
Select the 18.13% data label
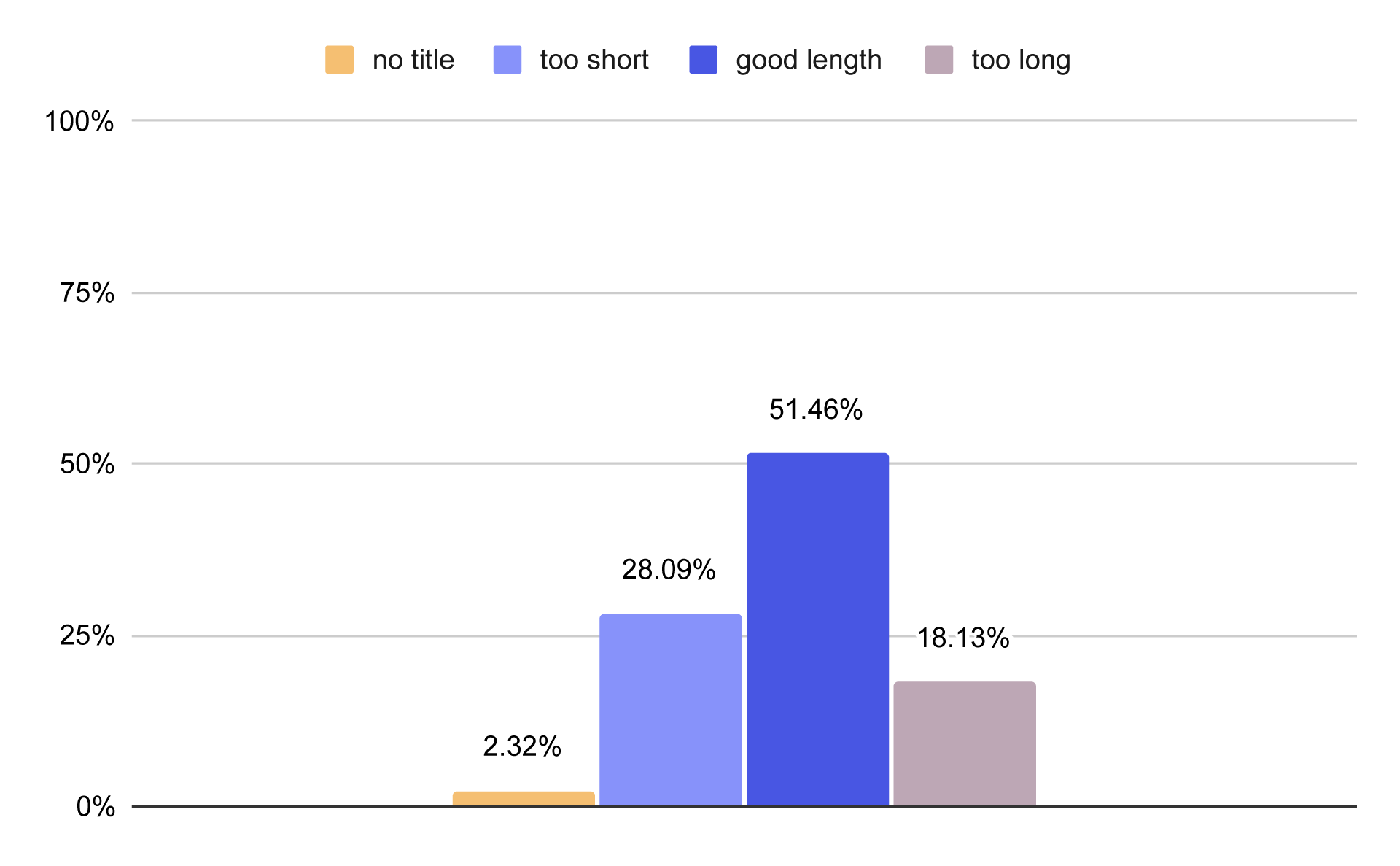click(x=962, y=638)
